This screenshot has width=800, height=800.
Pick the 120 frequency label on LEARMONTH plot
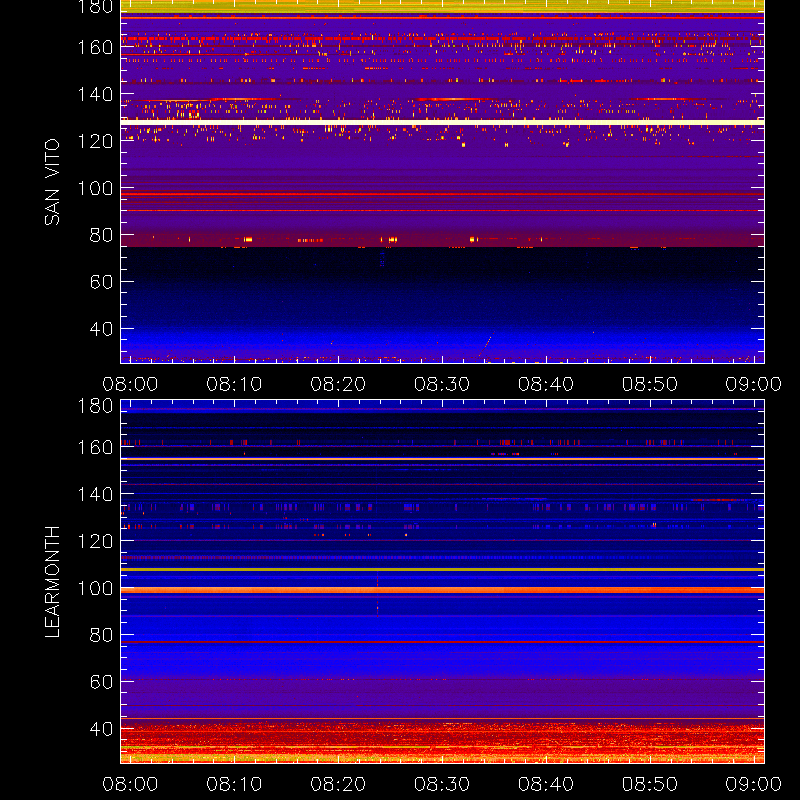(x=95, y=541)
